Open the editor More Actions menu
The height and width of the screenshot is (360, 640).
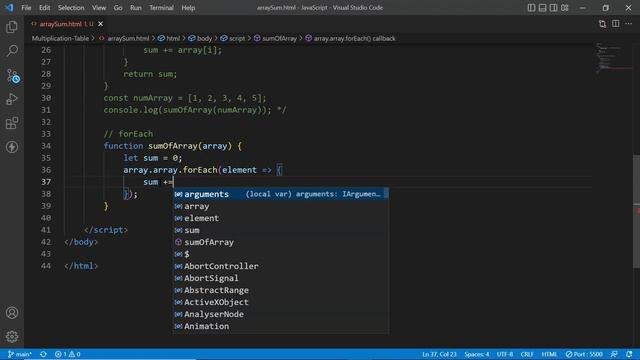pyautogui.click(x=629, y=24)
